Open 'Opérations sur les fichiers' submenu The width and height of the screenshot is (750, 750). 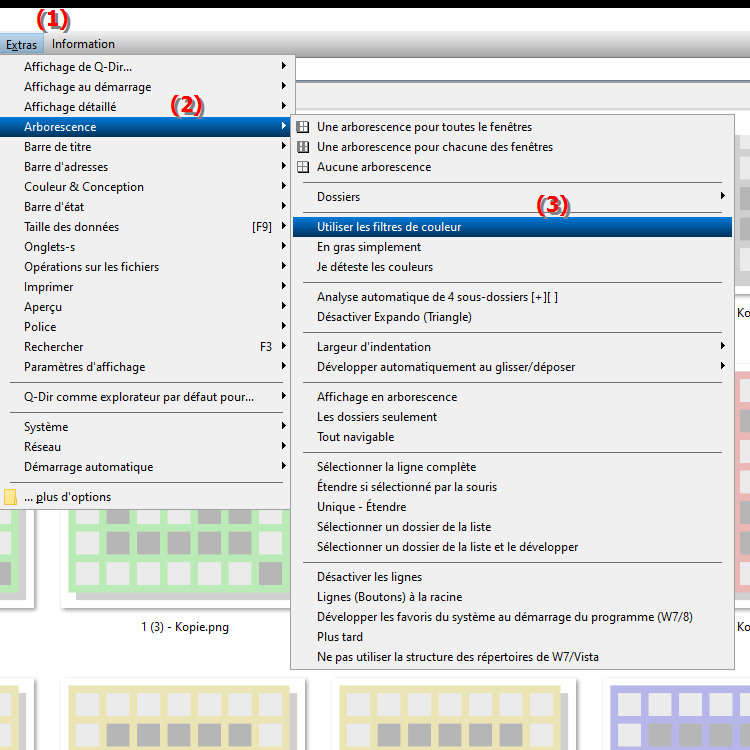click(145, 267)
